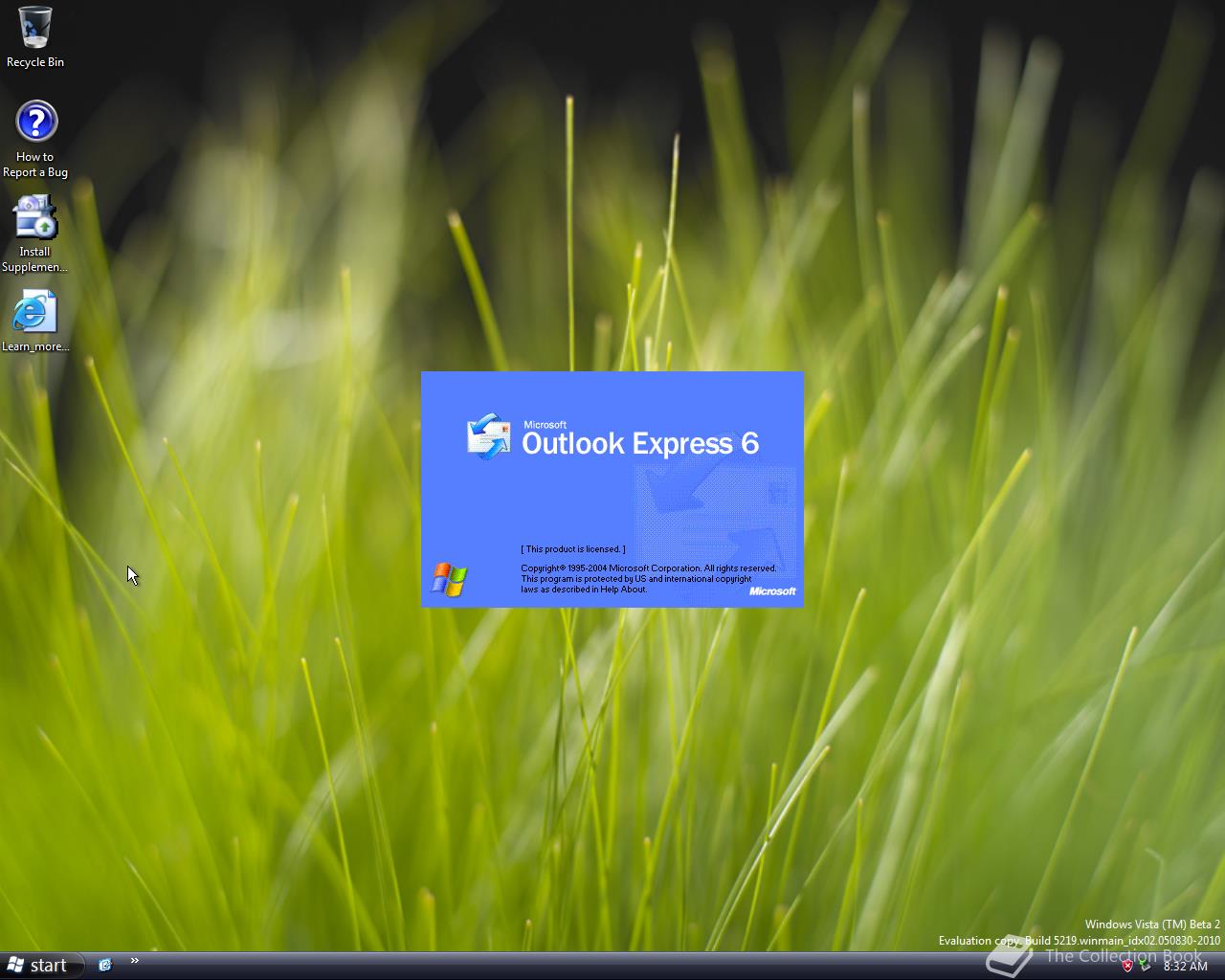
Task: Open the Recycle Bin desktop icon
Action: (x=35, y=36)
